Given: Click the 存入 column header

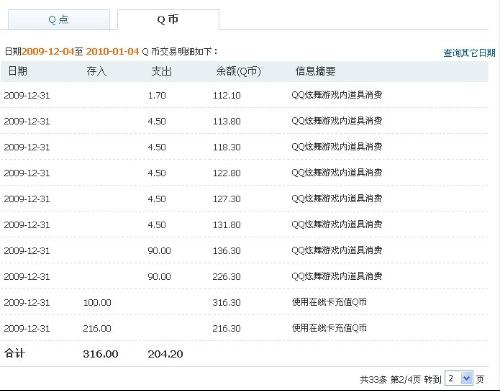Looking at the screenshot, I should tap(96, 71).
